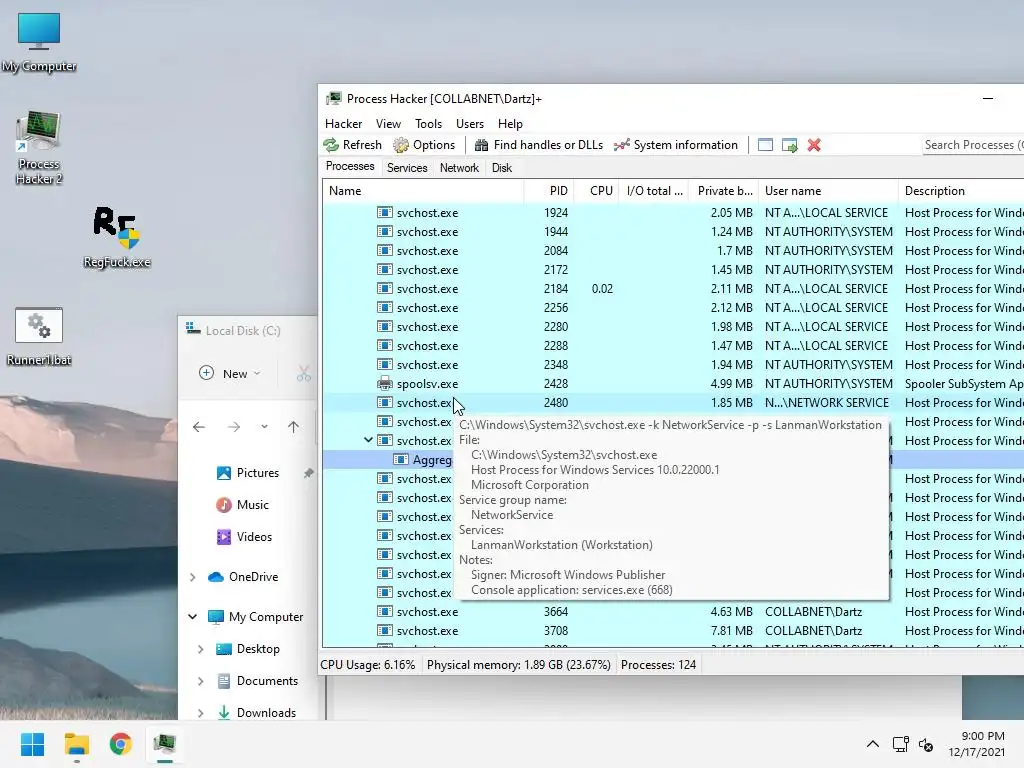Screen dimensions: 1024x768
Task: Click CPU Usage status bar entry
Action: 368,665
